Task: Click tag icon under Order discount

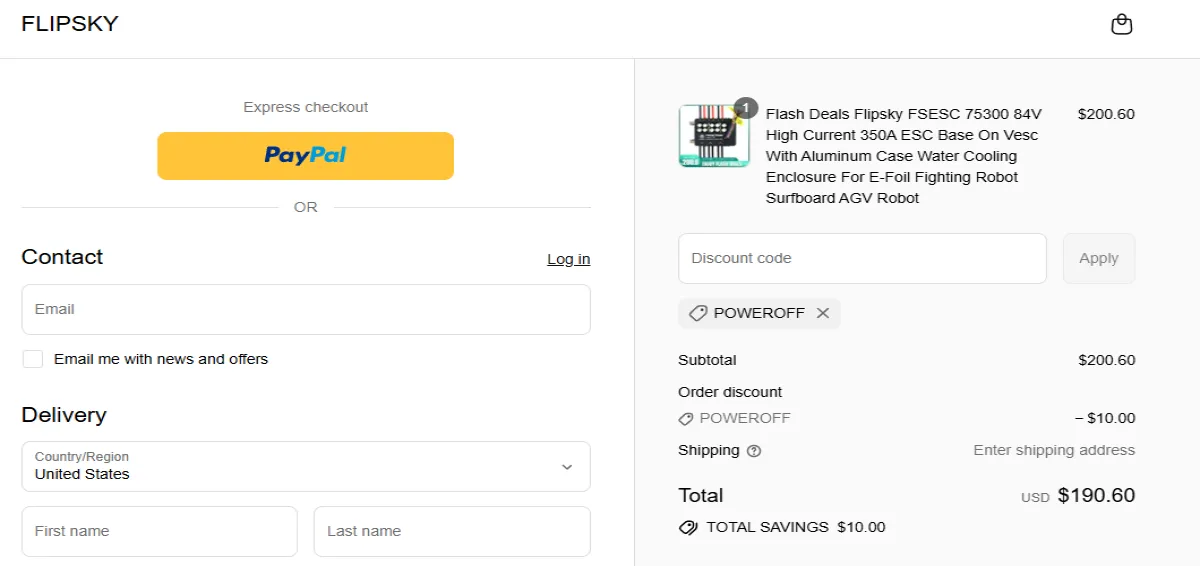Action: click(686, 419)
